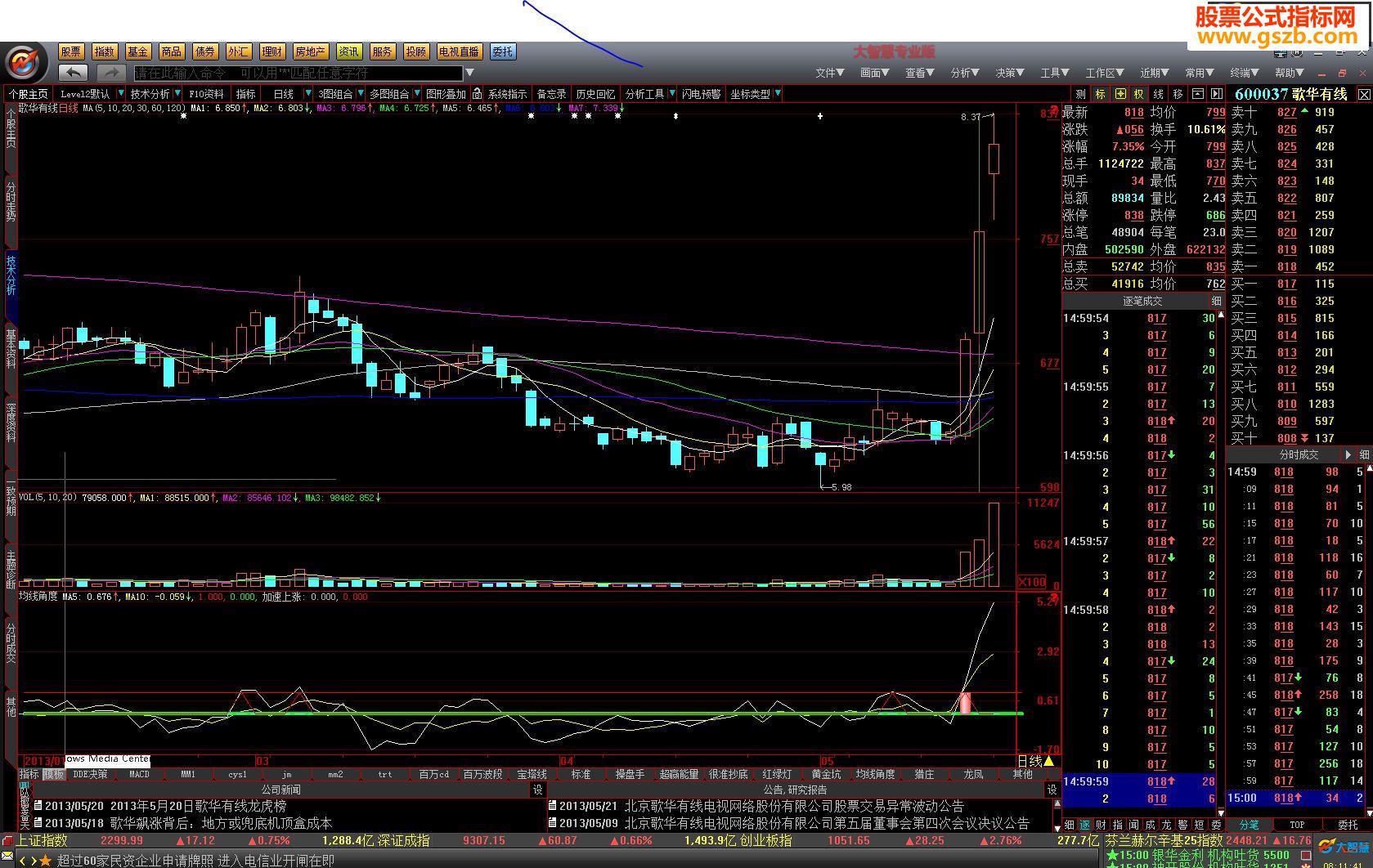Open the command input history dropdown

469,73
